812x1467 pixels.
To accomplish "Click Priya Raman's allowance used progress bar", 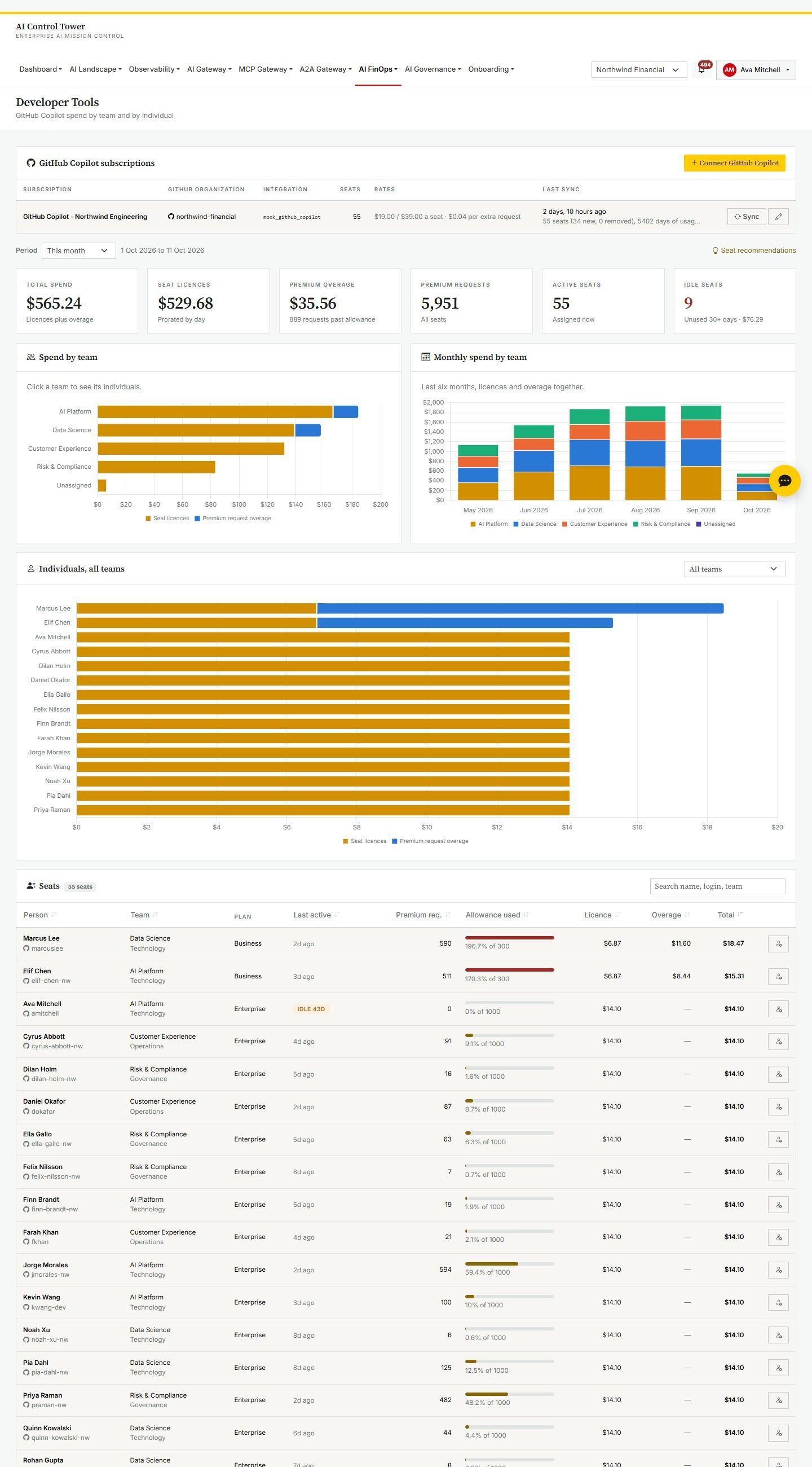I will tap(509, 1394).
